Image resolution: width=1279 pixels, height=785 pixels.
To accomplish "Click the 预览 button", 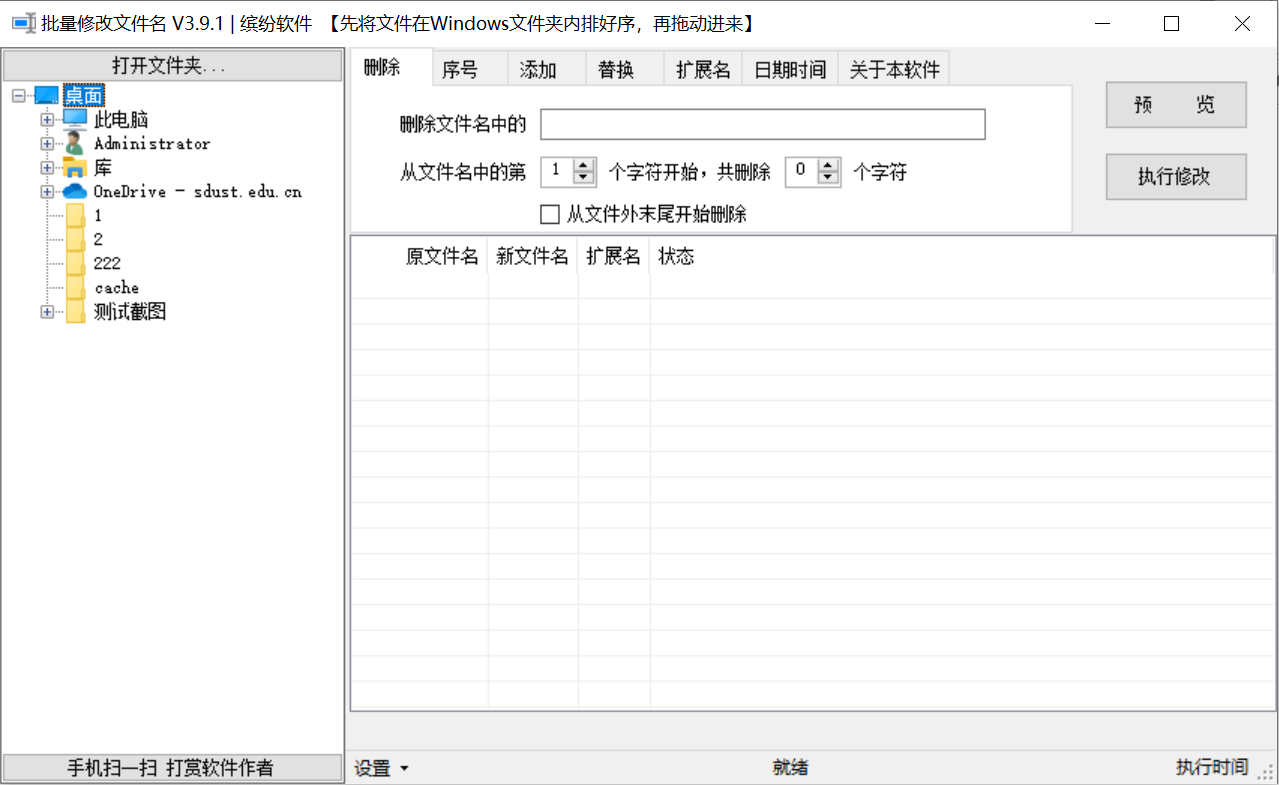I will tap(1175, 104).
